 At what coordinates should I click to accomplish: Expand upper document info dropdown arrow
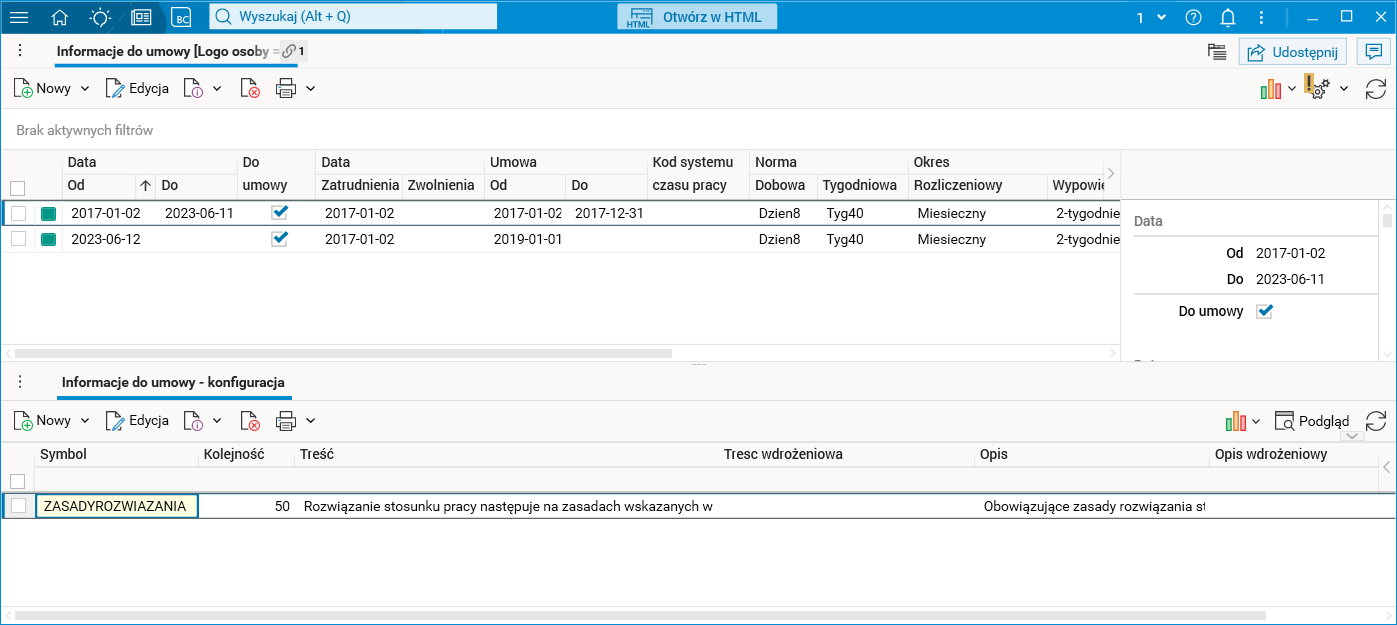[217, 88]
